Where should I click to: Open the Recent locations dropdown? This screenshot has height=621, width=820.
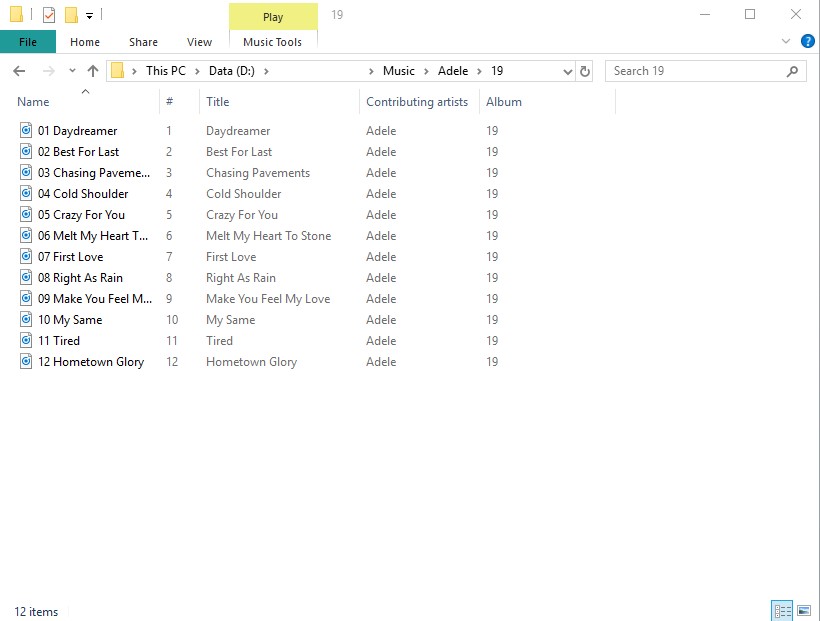[x=72, y=71]
